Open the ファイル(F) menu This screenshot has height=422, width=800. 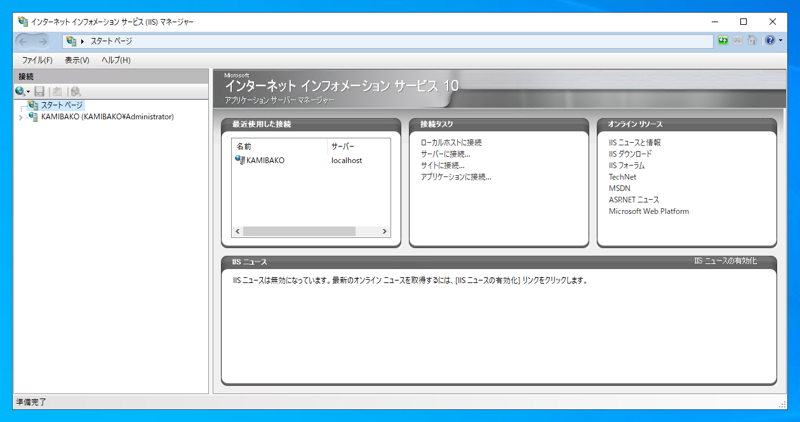[x=37, y=60]
